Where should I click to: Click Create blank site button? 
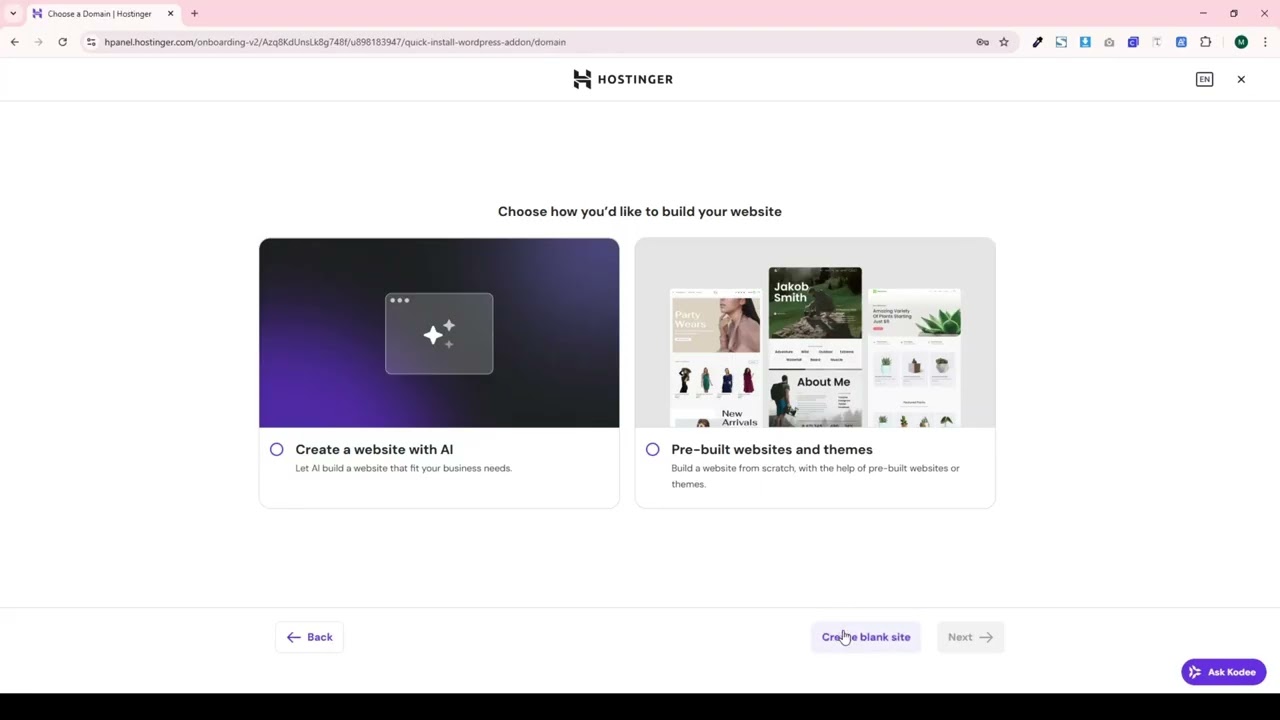(x=866, y=637)
